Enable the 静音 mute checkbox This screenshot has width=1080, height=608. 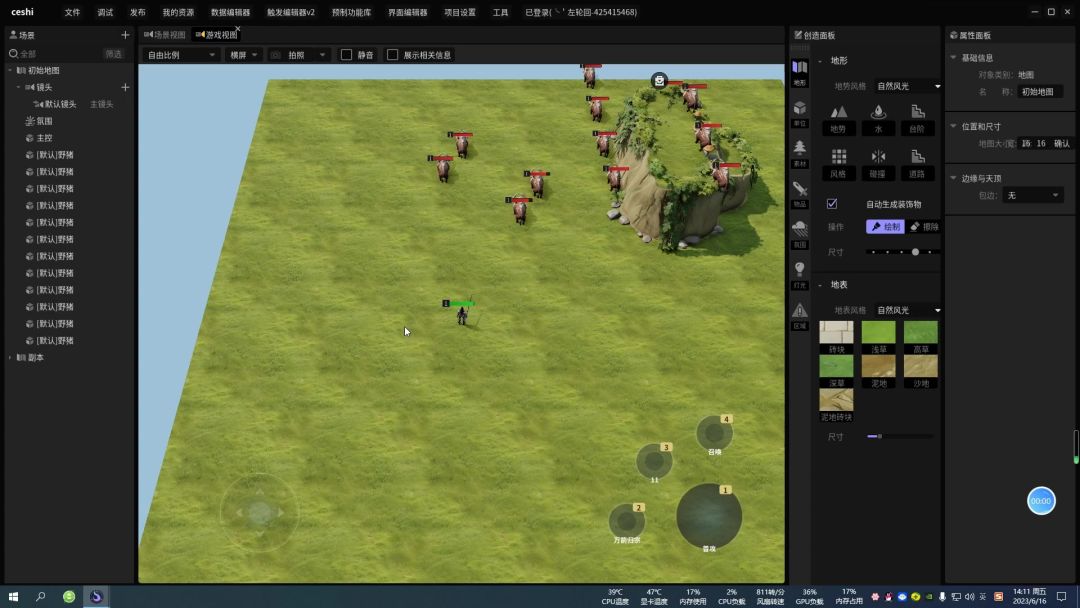point(346,54)
